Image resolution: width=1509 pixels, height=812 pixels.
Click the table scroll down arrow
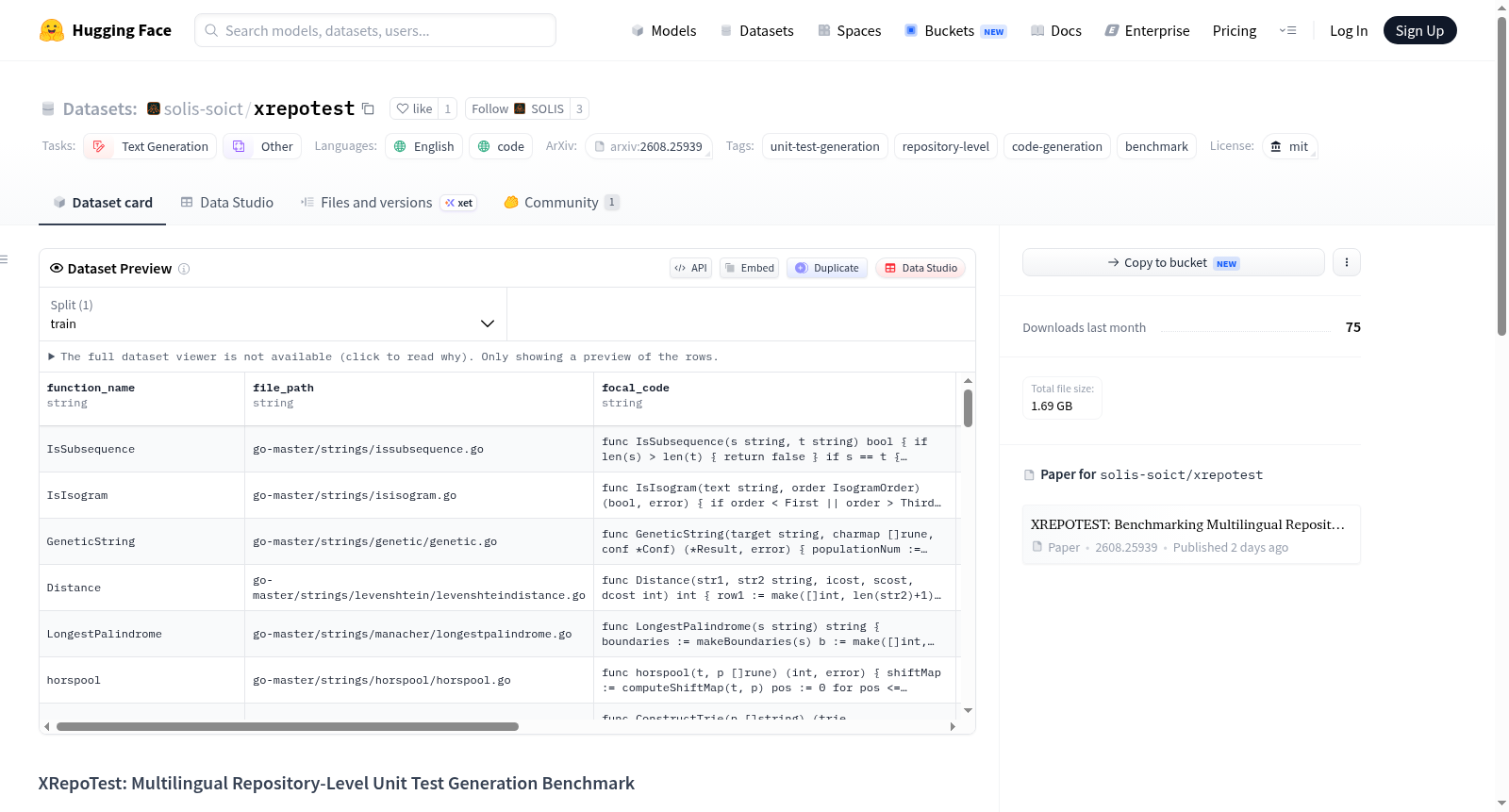pos(968,710)
